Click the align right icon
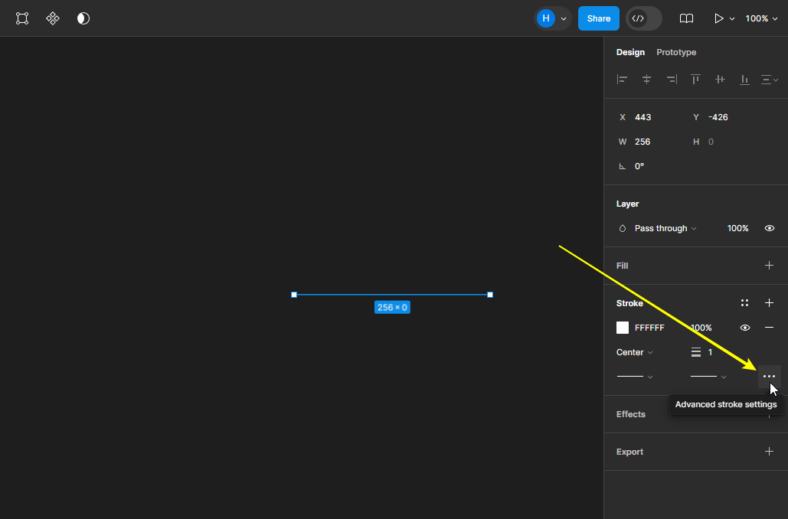Image resolution: width=788 pixels, height=519 pixels. [671, 79]
